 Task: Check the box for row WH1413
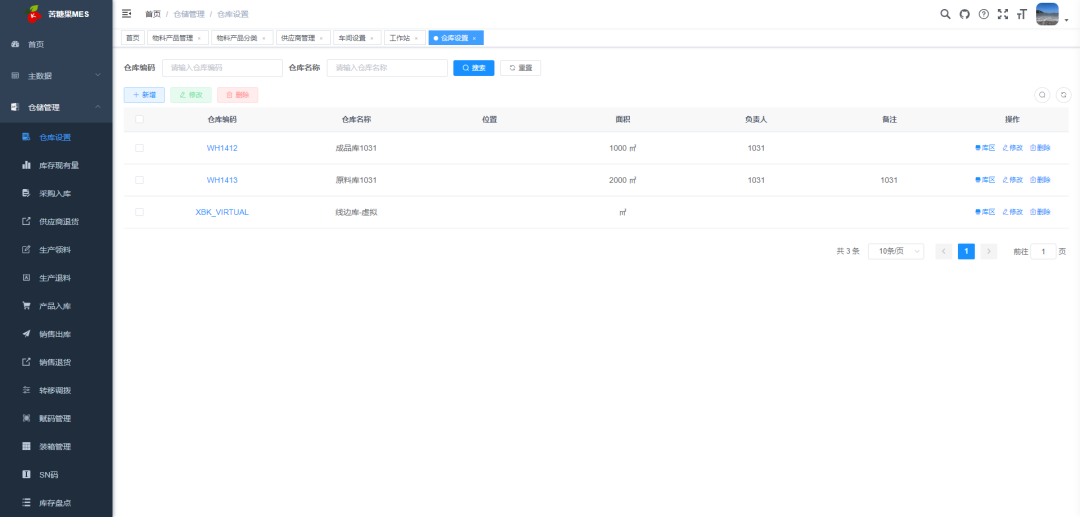(x=139, y=180)
